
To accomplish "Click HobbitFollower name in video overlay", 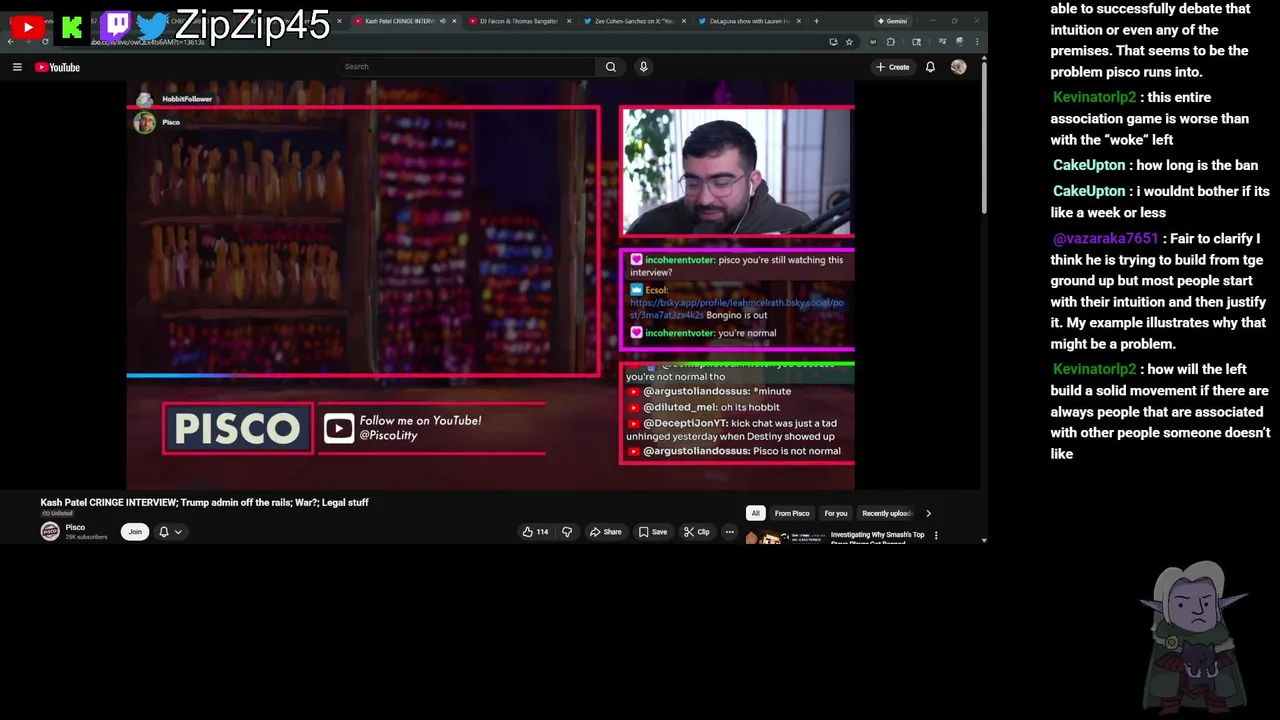I will [187, 99].
